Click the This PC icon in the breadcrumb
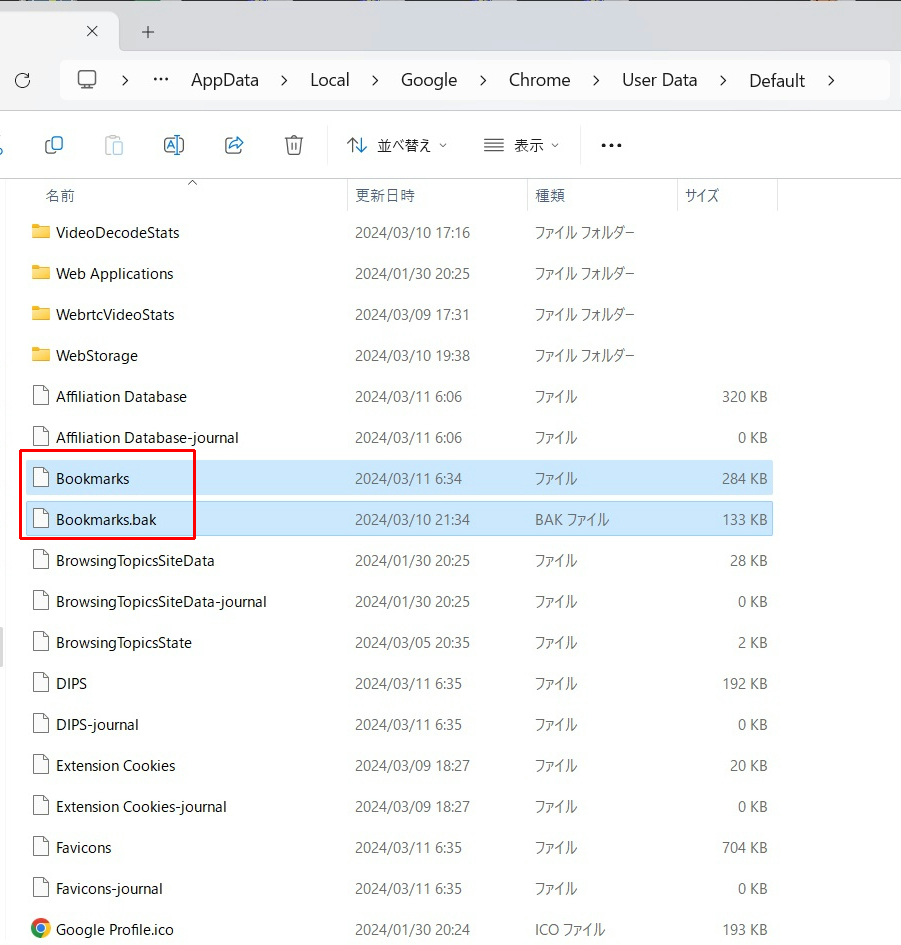The image size is (901, 945). [x=87, y=80]
